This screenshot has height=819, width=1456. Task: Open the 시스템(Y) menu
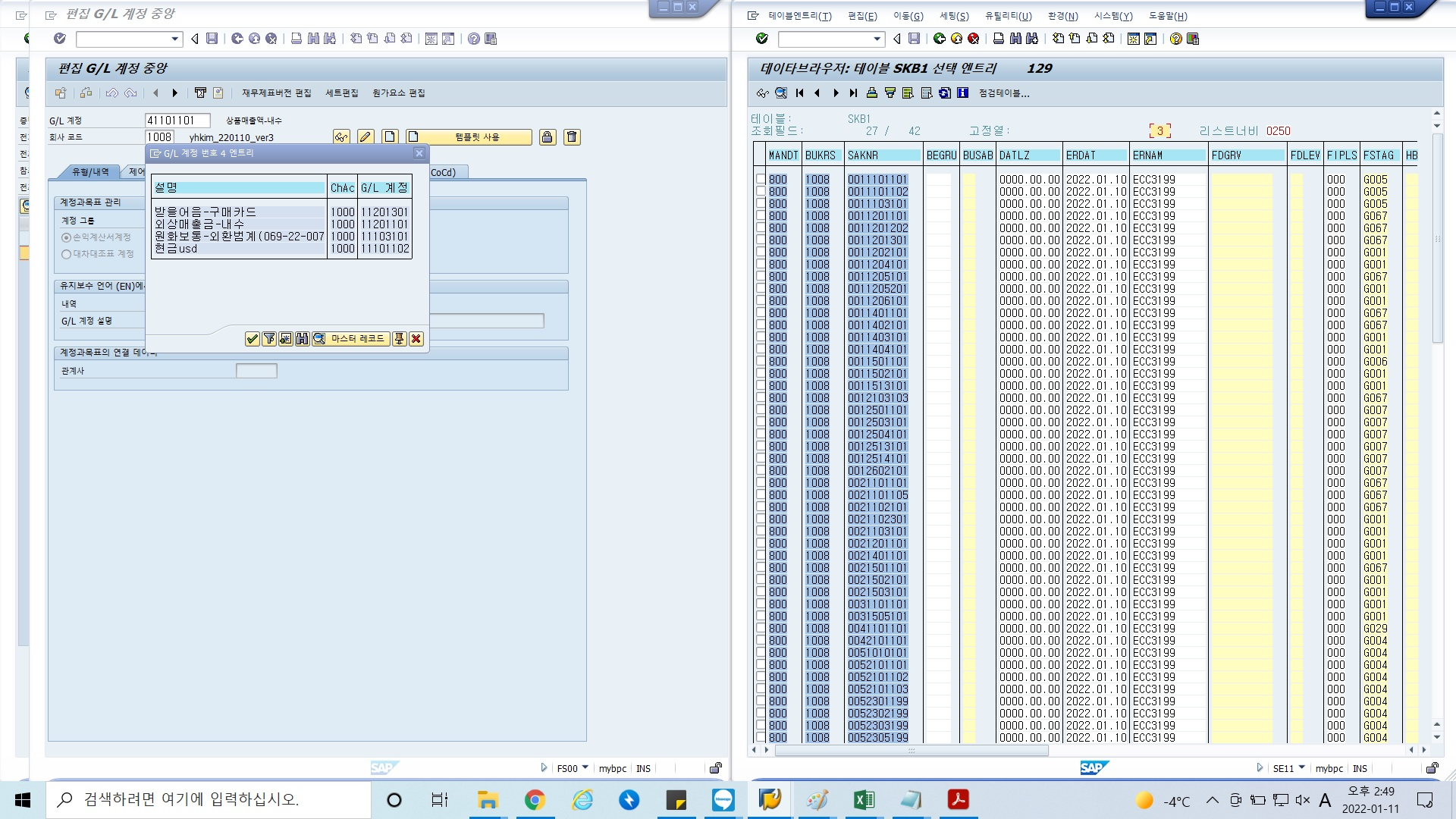[1113, 16]
